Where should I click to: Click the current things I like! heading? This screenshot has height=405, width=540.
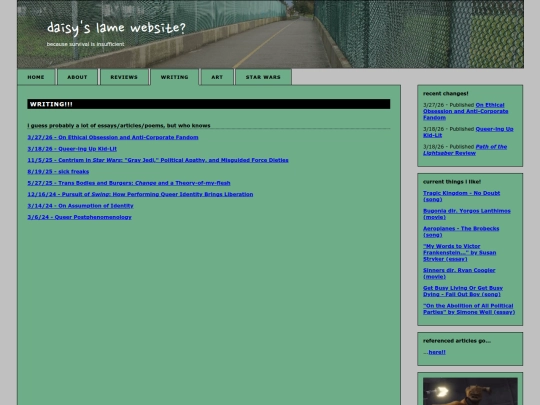pos(452,181)
